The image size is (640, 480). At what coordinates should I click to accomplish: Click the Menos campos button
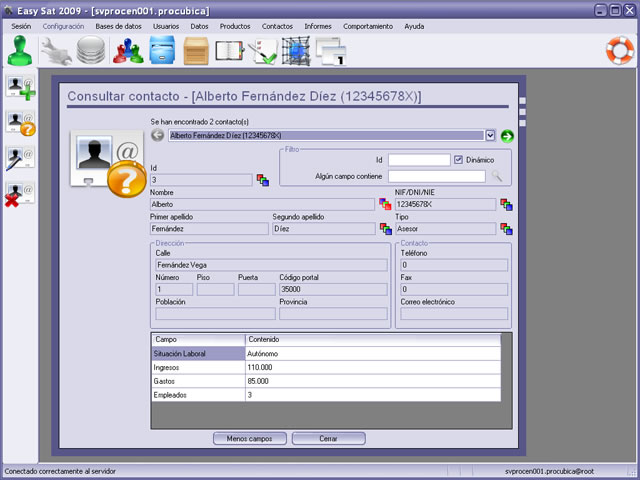coord(249,438)
